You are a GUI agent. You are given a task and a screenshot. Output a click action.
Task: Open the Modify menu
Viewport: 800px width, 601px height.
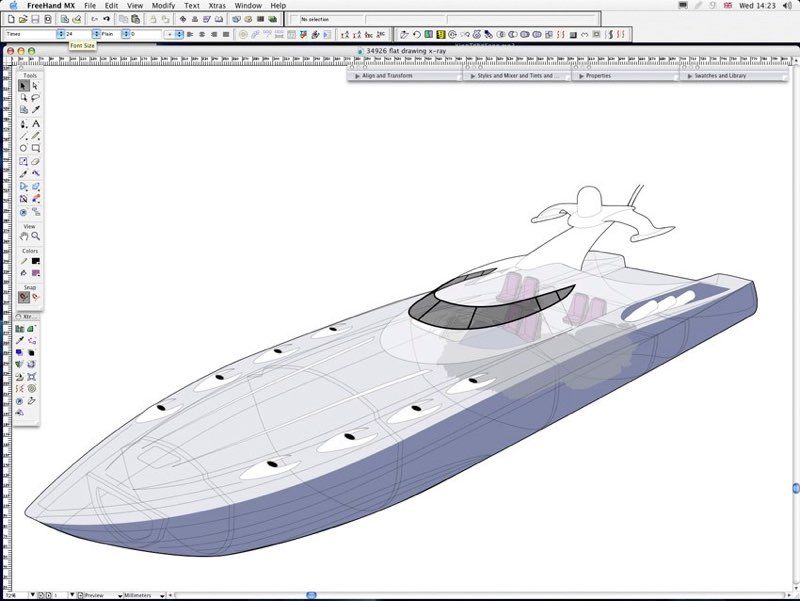(x=163, y=6)
